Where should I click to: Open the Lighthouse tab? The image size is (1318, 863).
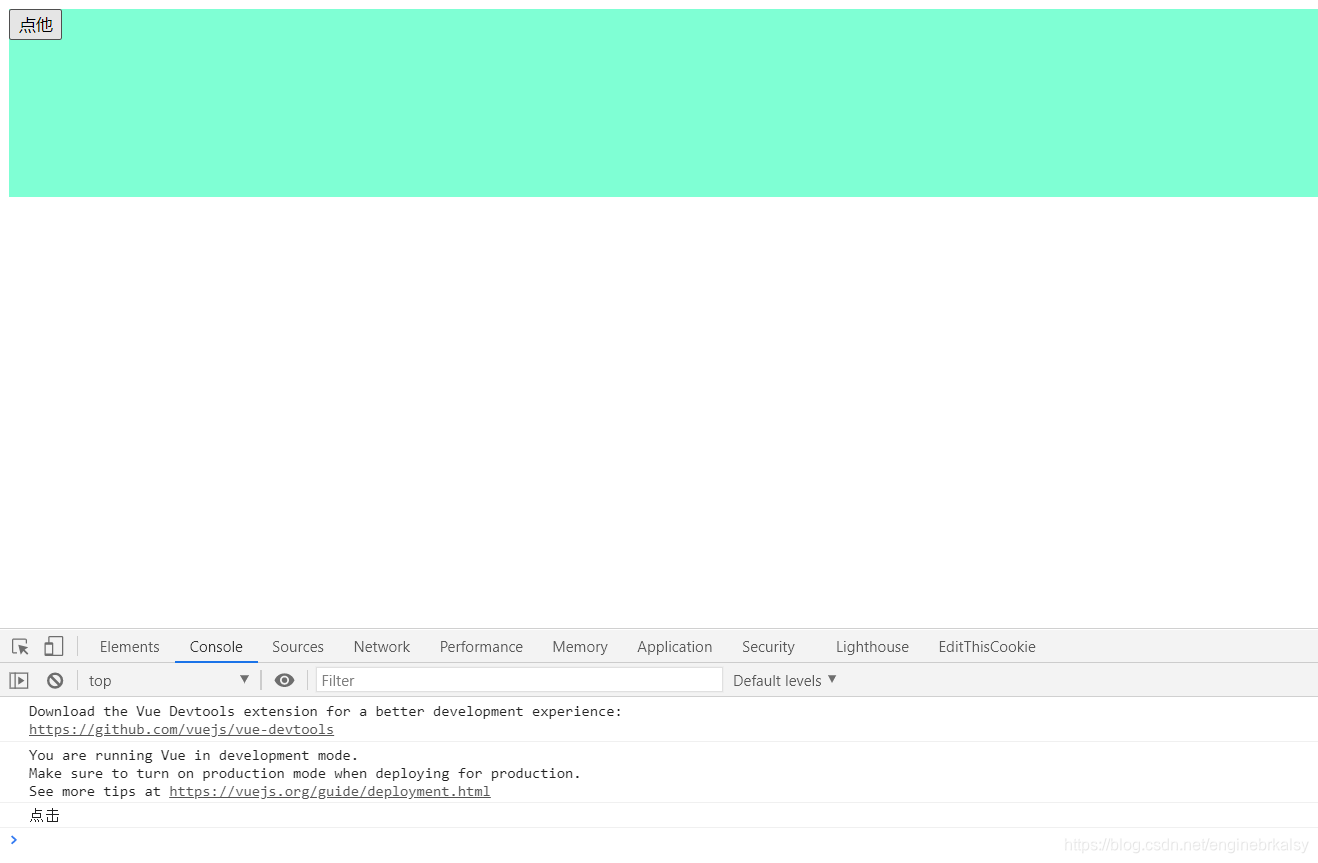[872, 647]
